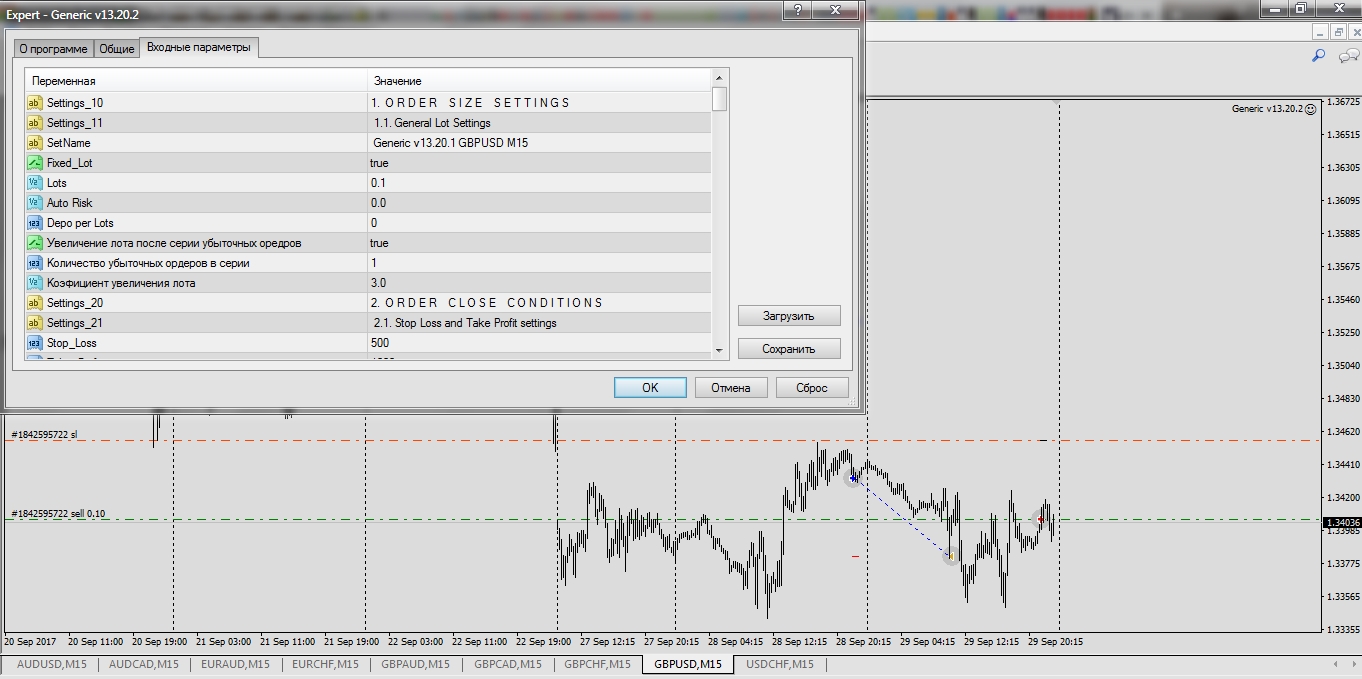1362x679 pixels.
Task: Open the EURCHF,M15 chart tab
Action: (325, 664)
